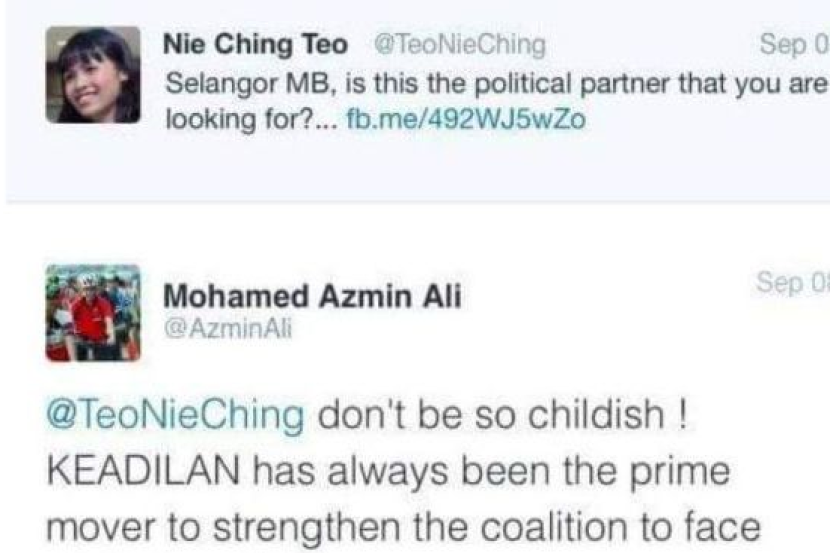Open the fb.me/492WJ5wZo link

(x=465, y=121)
